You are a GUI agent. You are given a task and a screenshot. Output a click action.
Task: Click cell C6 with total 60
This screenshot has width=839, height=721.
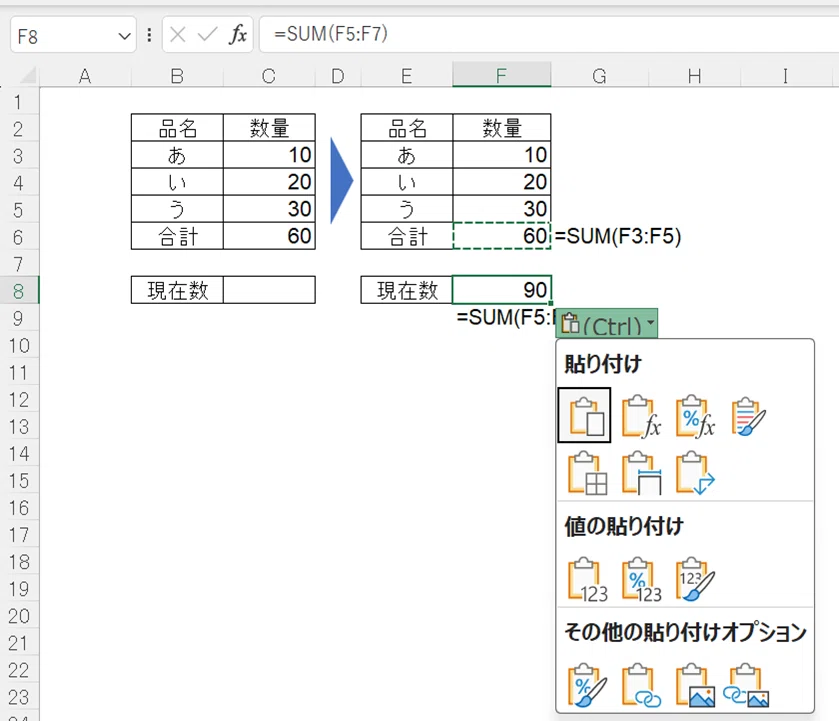[x=269, y=236]
